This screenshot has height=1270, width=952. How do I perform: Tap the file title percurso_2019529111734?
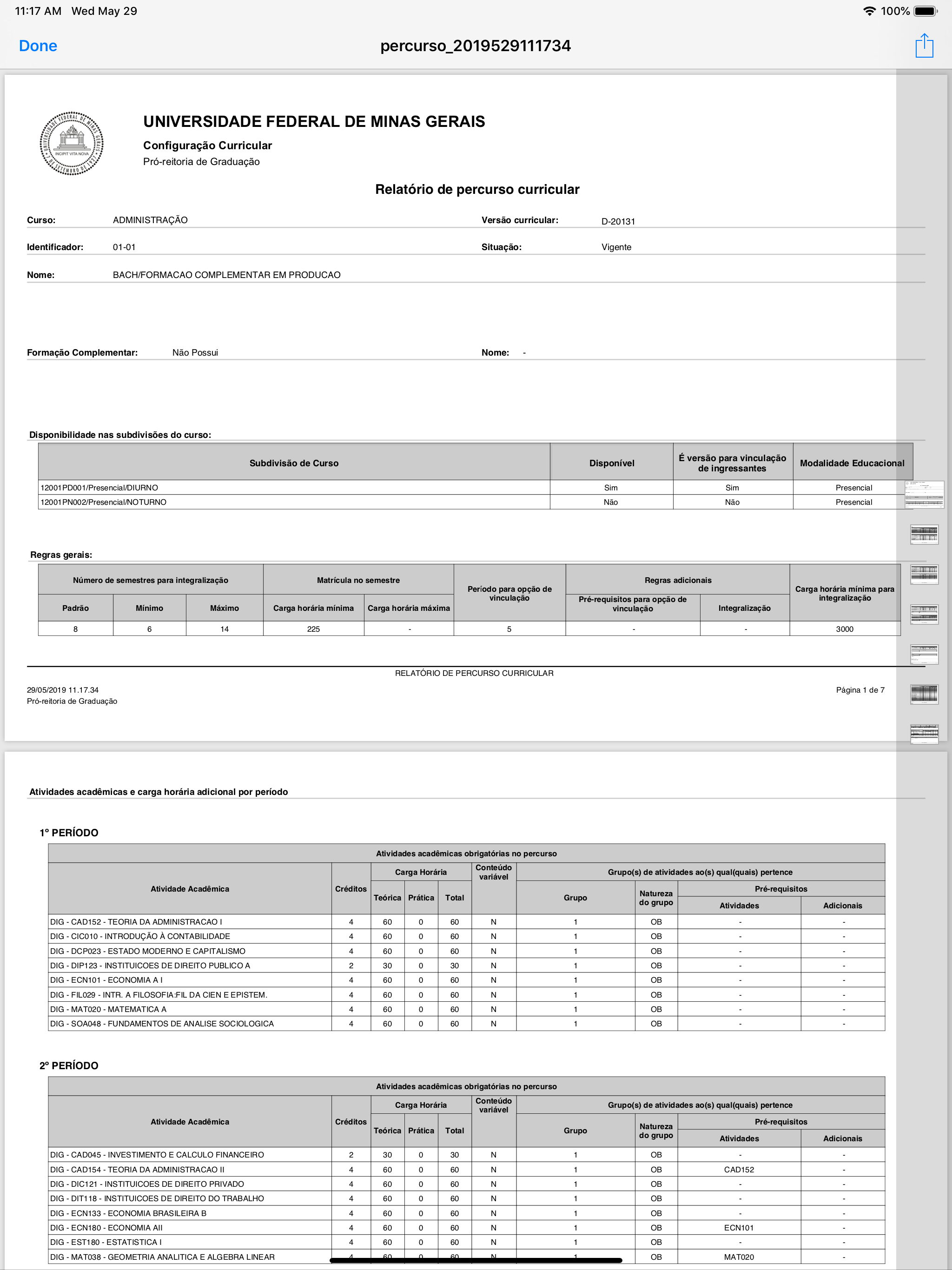tap(476, 46)
